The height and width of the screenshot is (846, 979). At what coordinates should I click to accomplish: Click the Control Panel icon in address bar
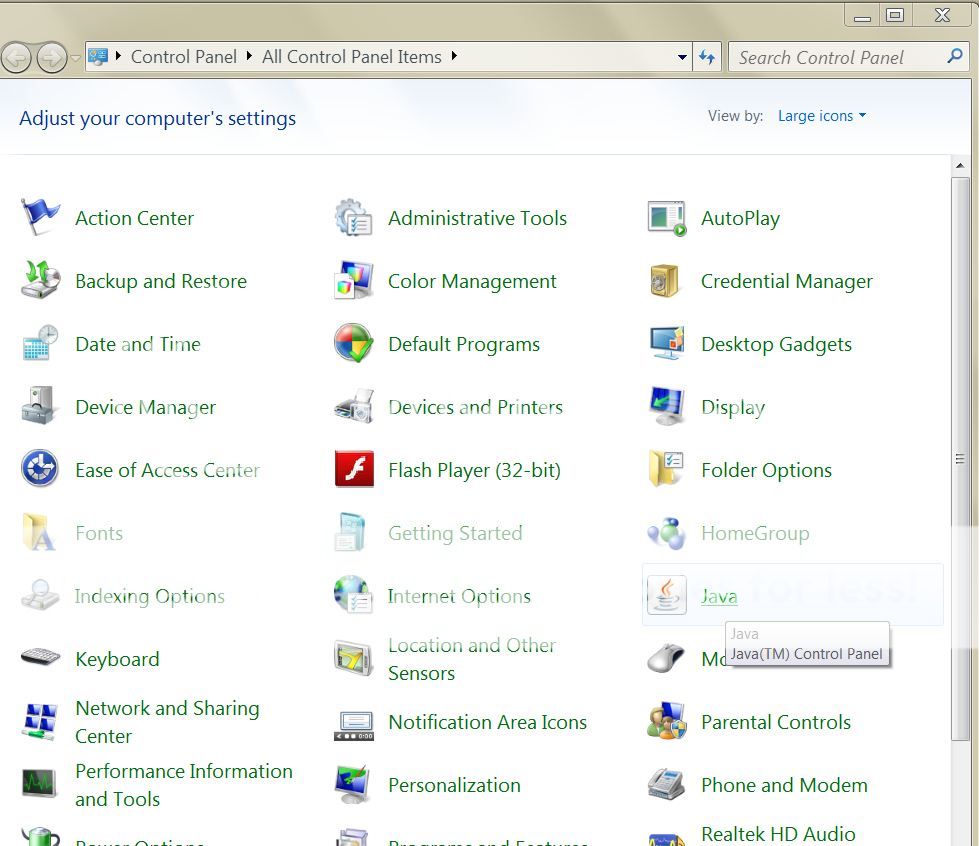(98, 57)
